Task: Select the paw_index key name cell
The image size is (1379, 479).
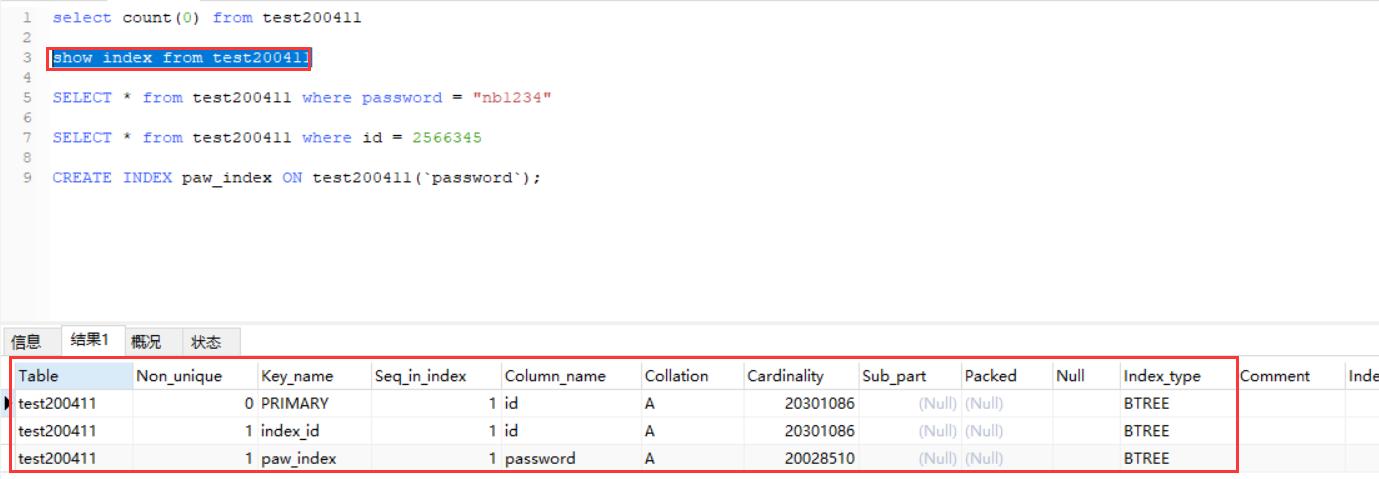Action: pos(314,458)
